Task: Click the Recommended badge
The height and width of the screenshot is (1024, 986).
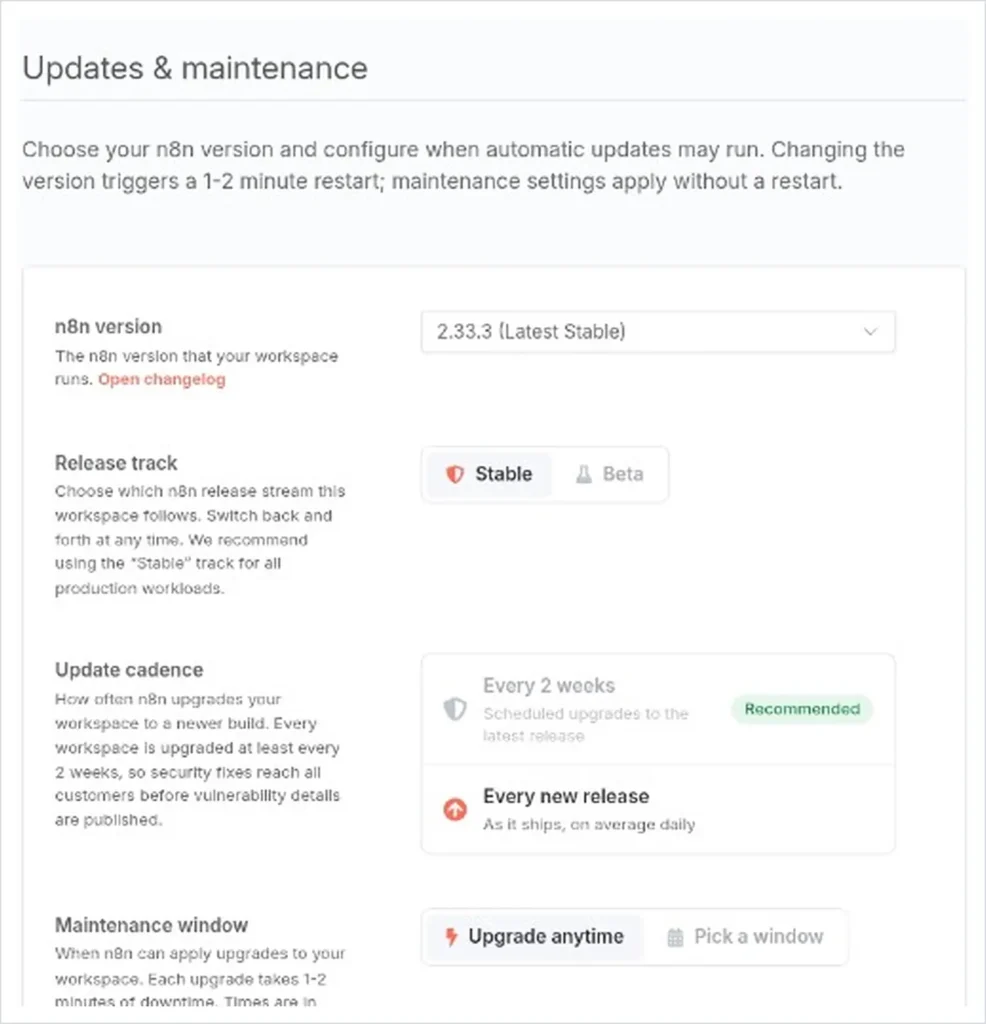Action: tap(802, 709)
